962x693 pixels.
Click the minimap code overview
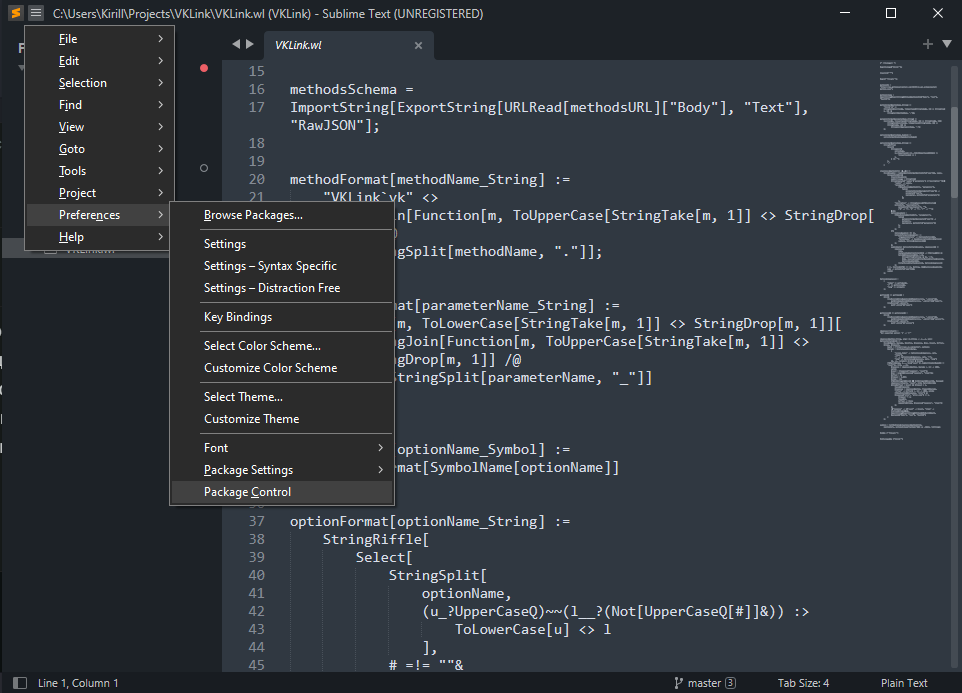[x=912, y=250]
